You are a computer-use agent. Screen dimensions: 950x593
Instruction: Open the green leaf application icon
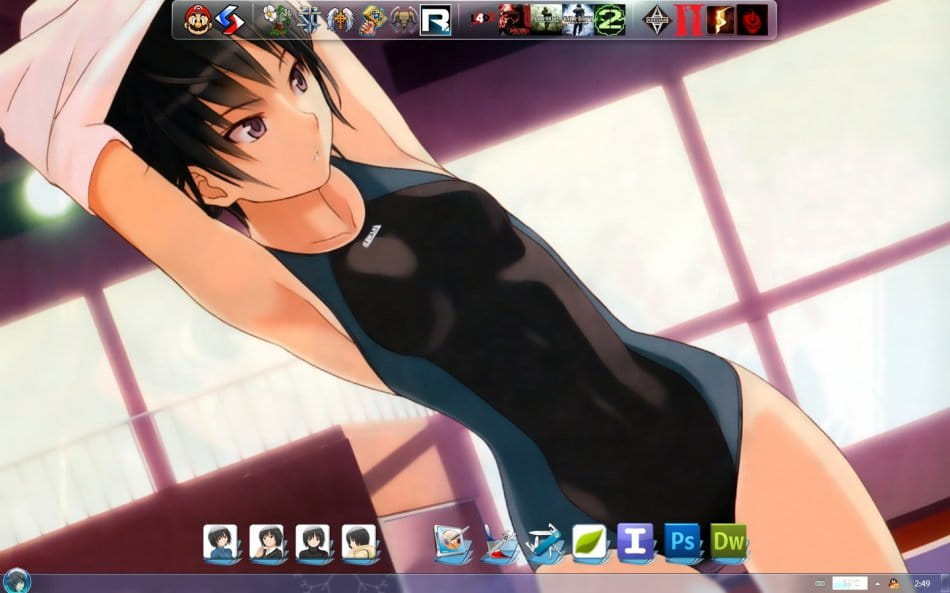590,542
